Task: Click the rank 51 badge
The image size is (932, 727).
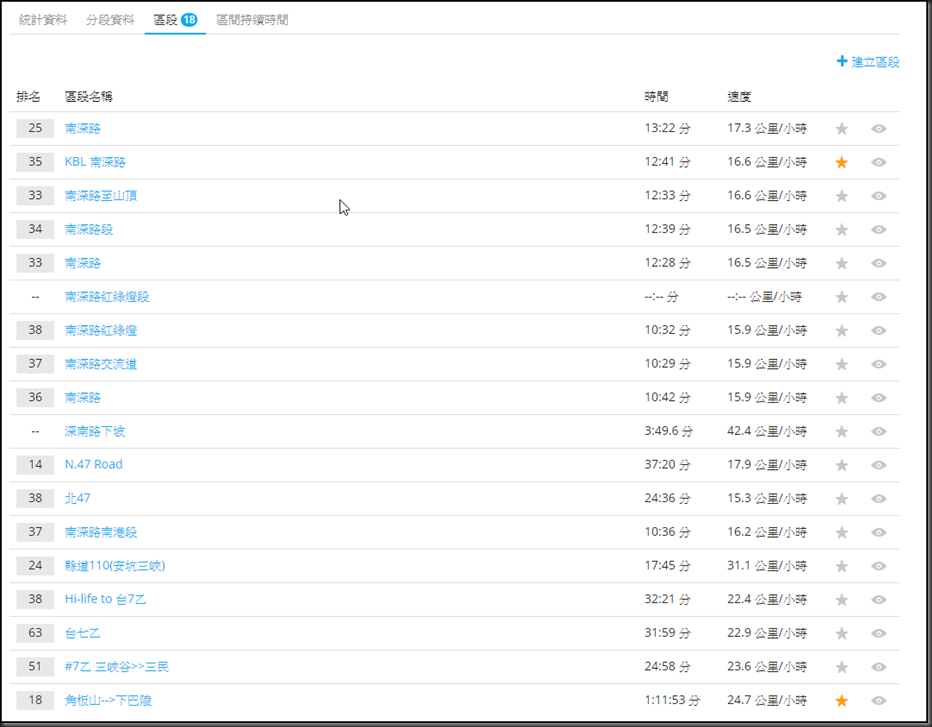Action: [35, 666]
